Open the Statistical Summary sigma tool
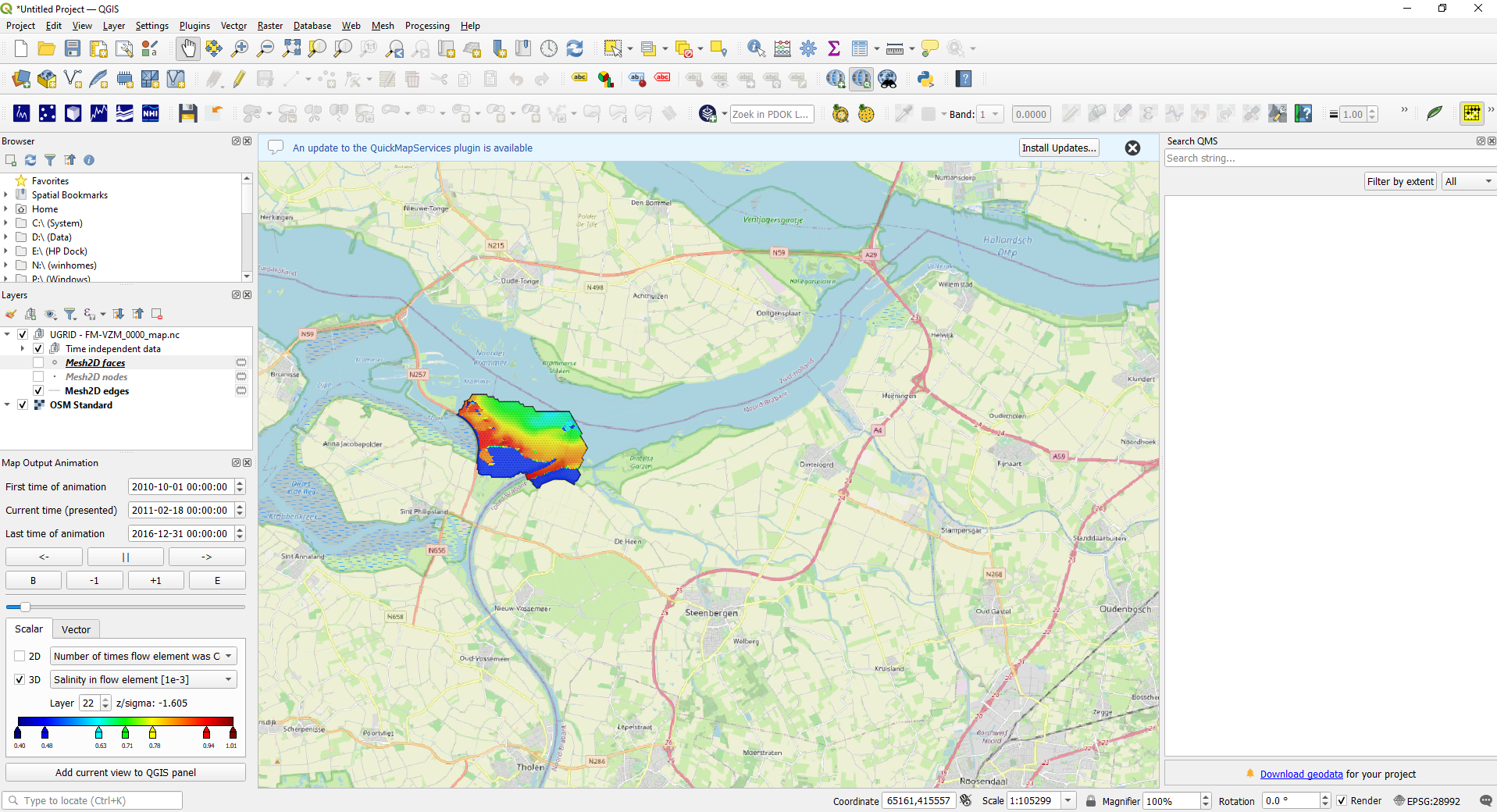The width and height of the screenshot is (1497, 812). pyautogui.click(x=834, y=48)
